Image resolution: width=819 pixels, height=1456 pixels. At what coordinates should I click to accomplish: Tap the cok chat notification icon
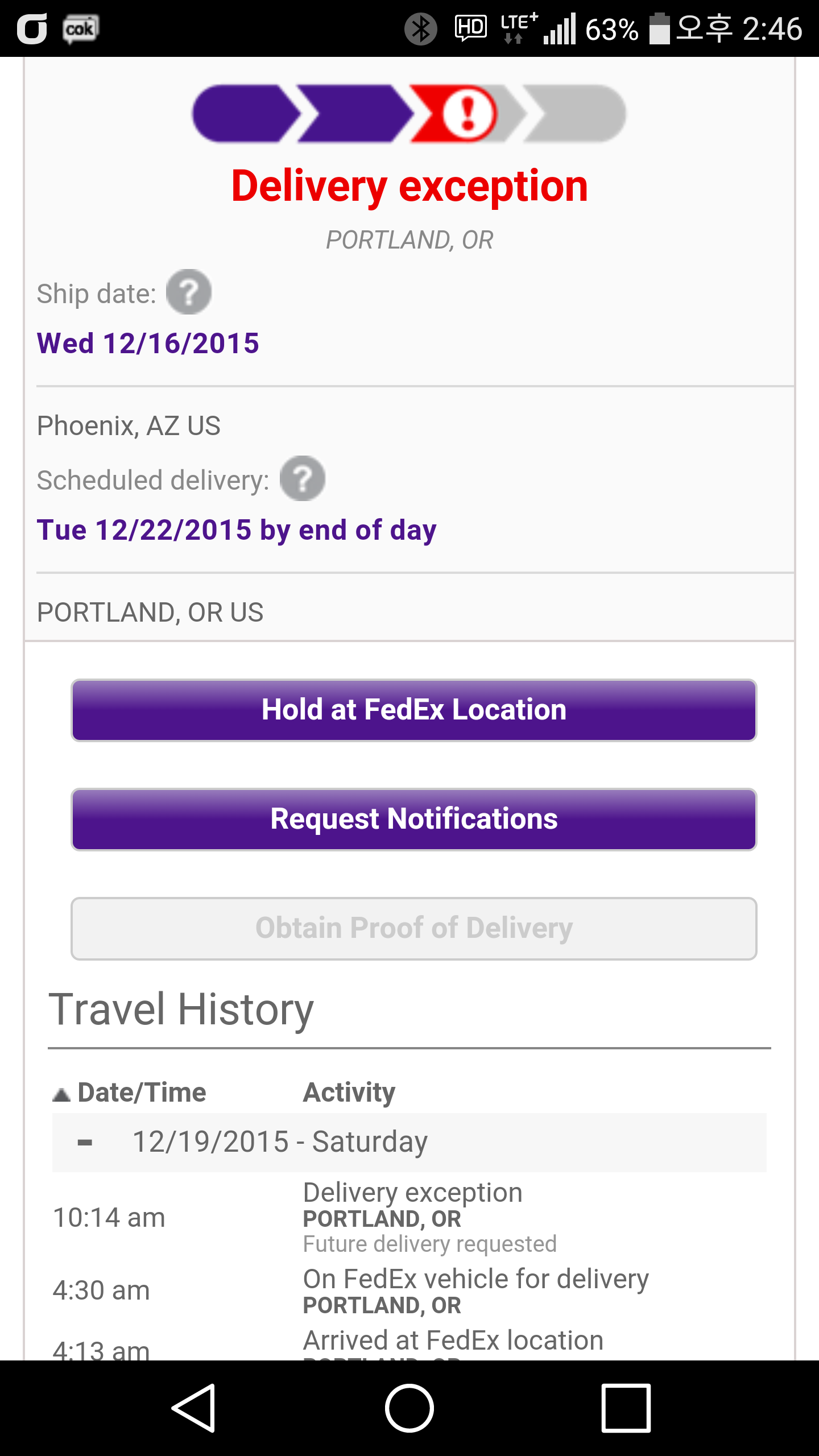pyautogui.click(x=80, y=28)
